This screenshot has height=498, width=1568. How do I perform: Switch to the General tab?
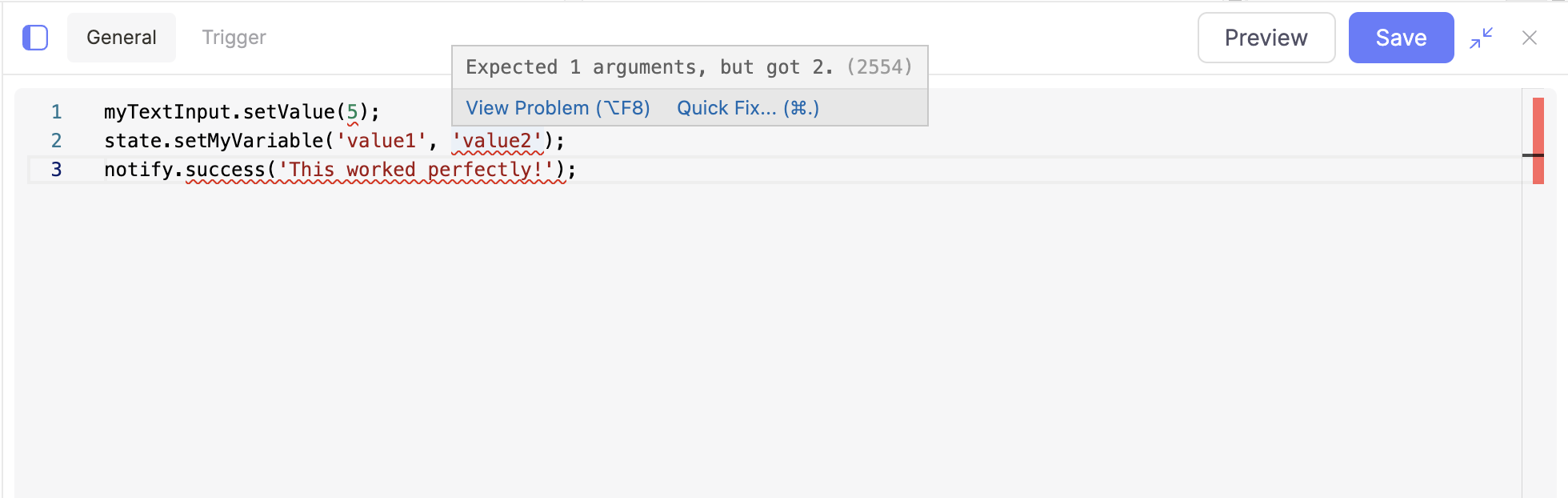(x=122, y=38)
